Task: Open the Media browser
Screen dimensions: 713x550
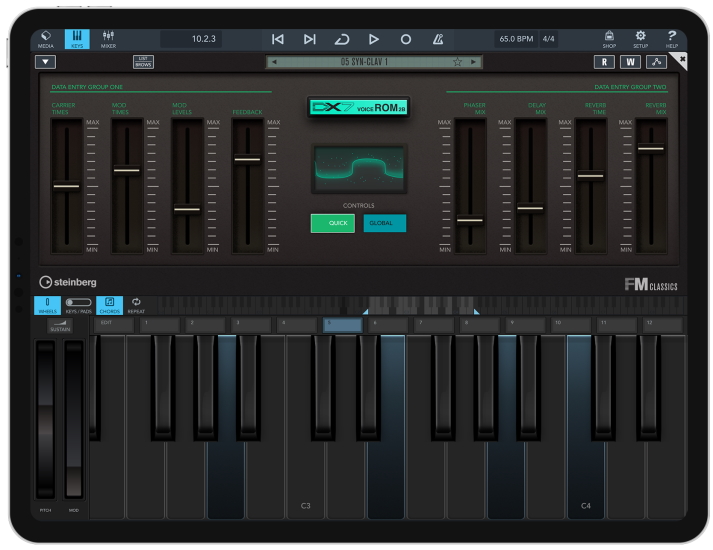Action: pyautogui.click(x=46, y=38)
